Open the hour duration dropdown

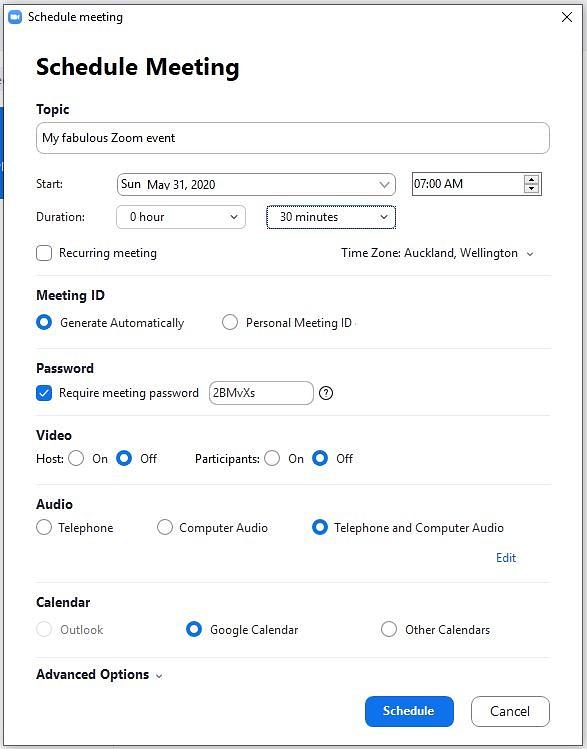click(x=181, y=217)
